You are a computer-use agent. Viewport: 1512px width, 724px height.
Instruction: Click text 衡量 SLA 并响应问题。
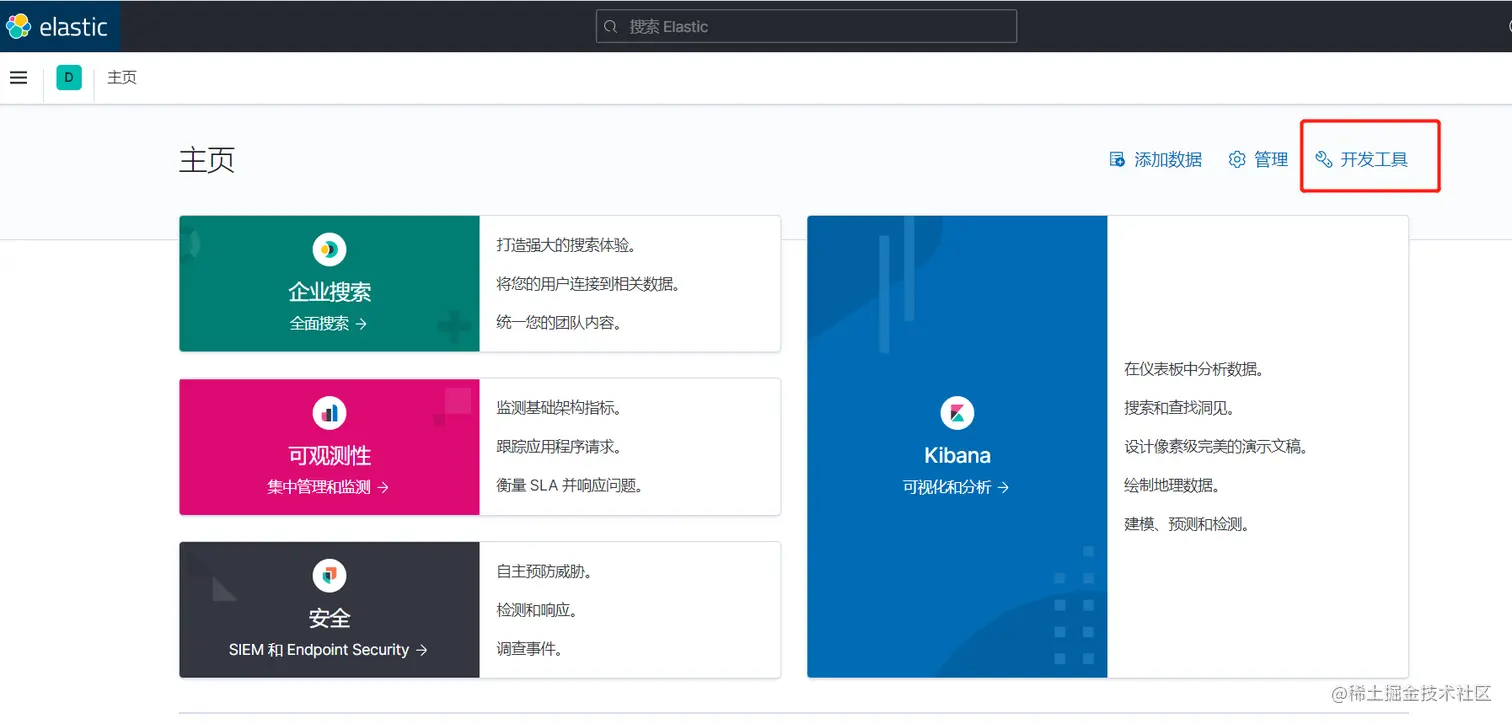coord(570,486)
